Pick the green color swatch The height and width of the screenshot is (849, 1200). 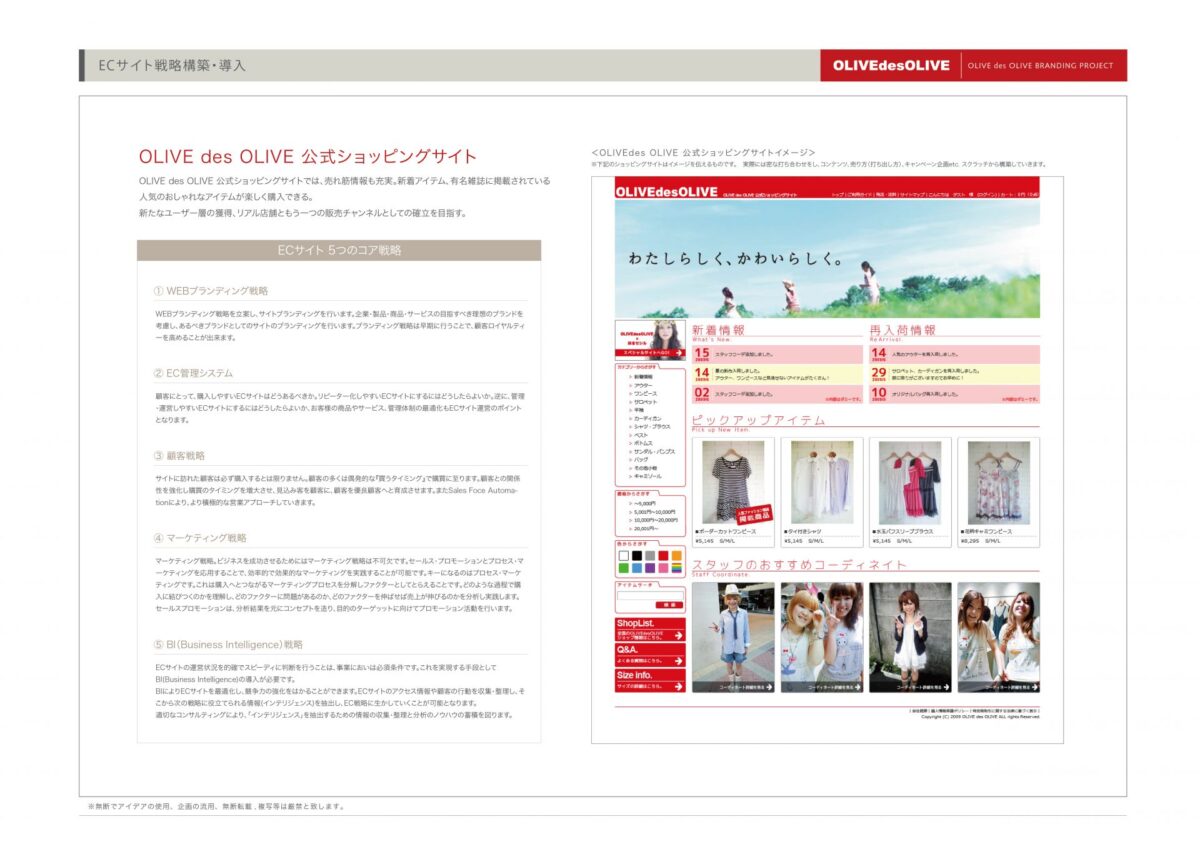pyautogui.click(x=623, y=568)
